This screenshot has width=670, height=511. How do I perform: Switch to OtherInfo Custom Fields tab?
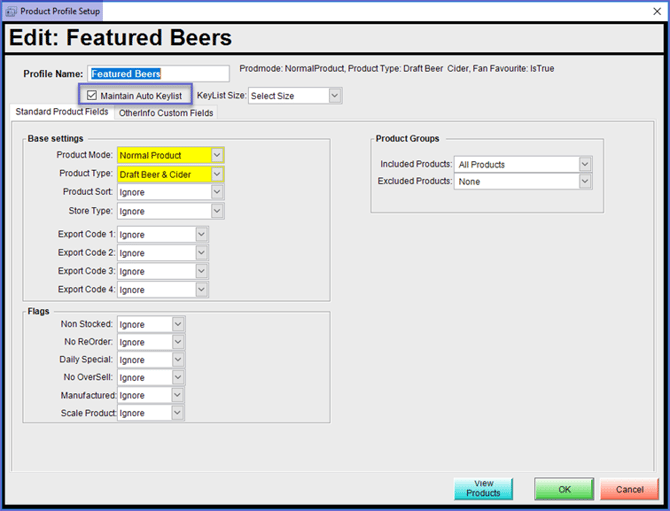(166, 113)
